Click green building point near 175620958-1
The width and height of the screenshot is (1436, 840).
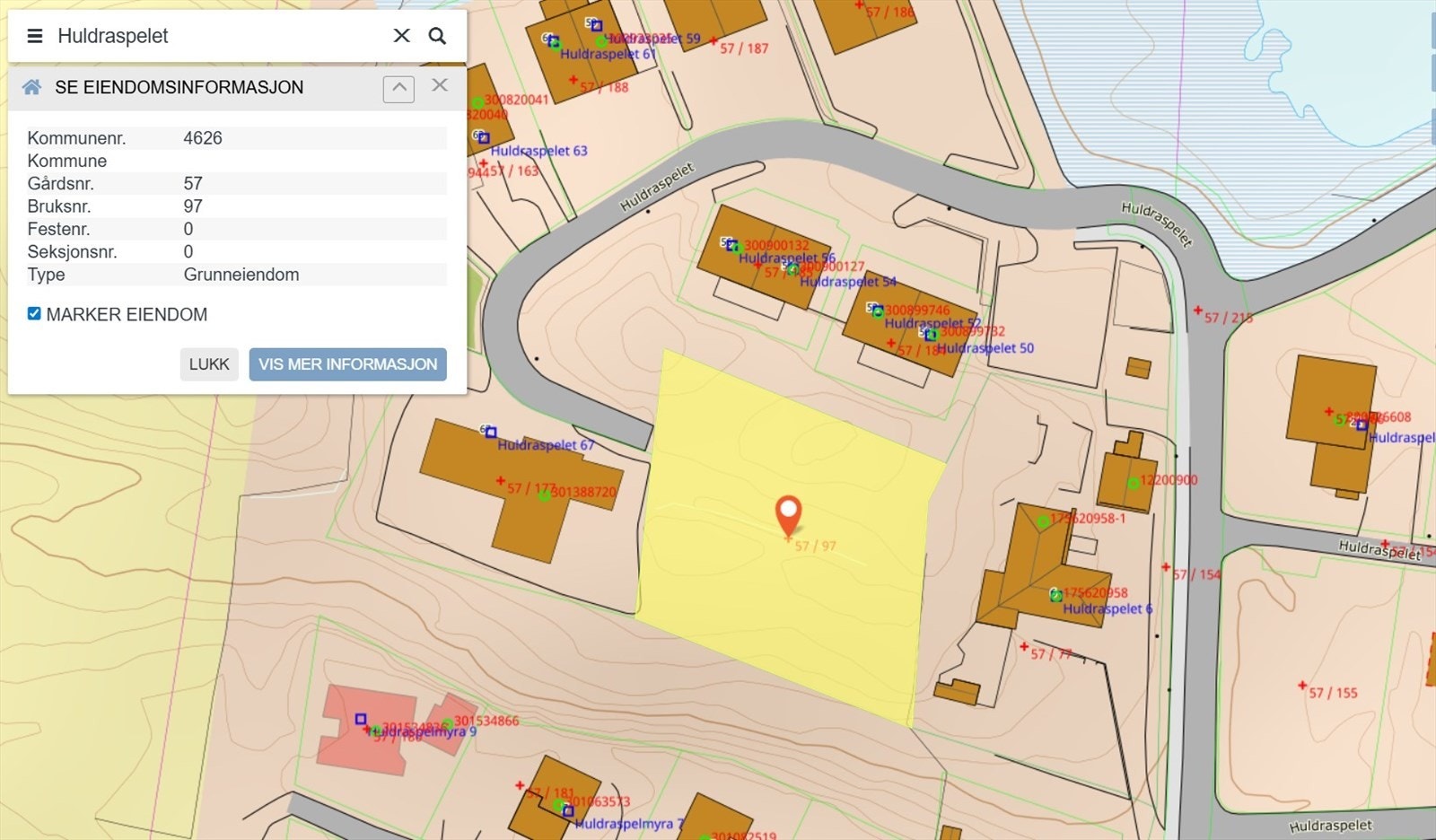click(x=1042, y=521)
